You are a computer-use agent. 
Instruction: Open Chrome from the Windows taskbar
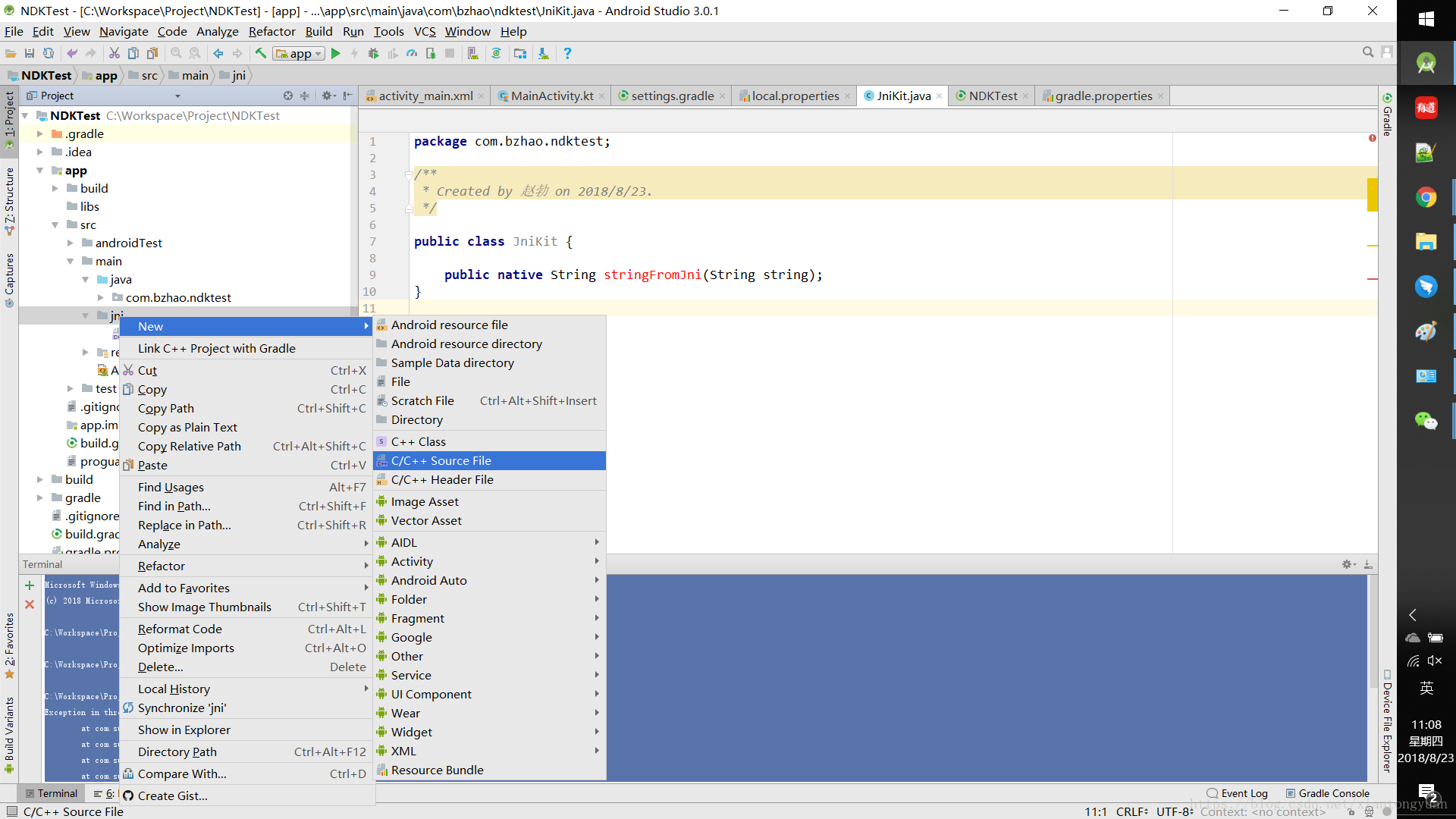coord(1426,198)
